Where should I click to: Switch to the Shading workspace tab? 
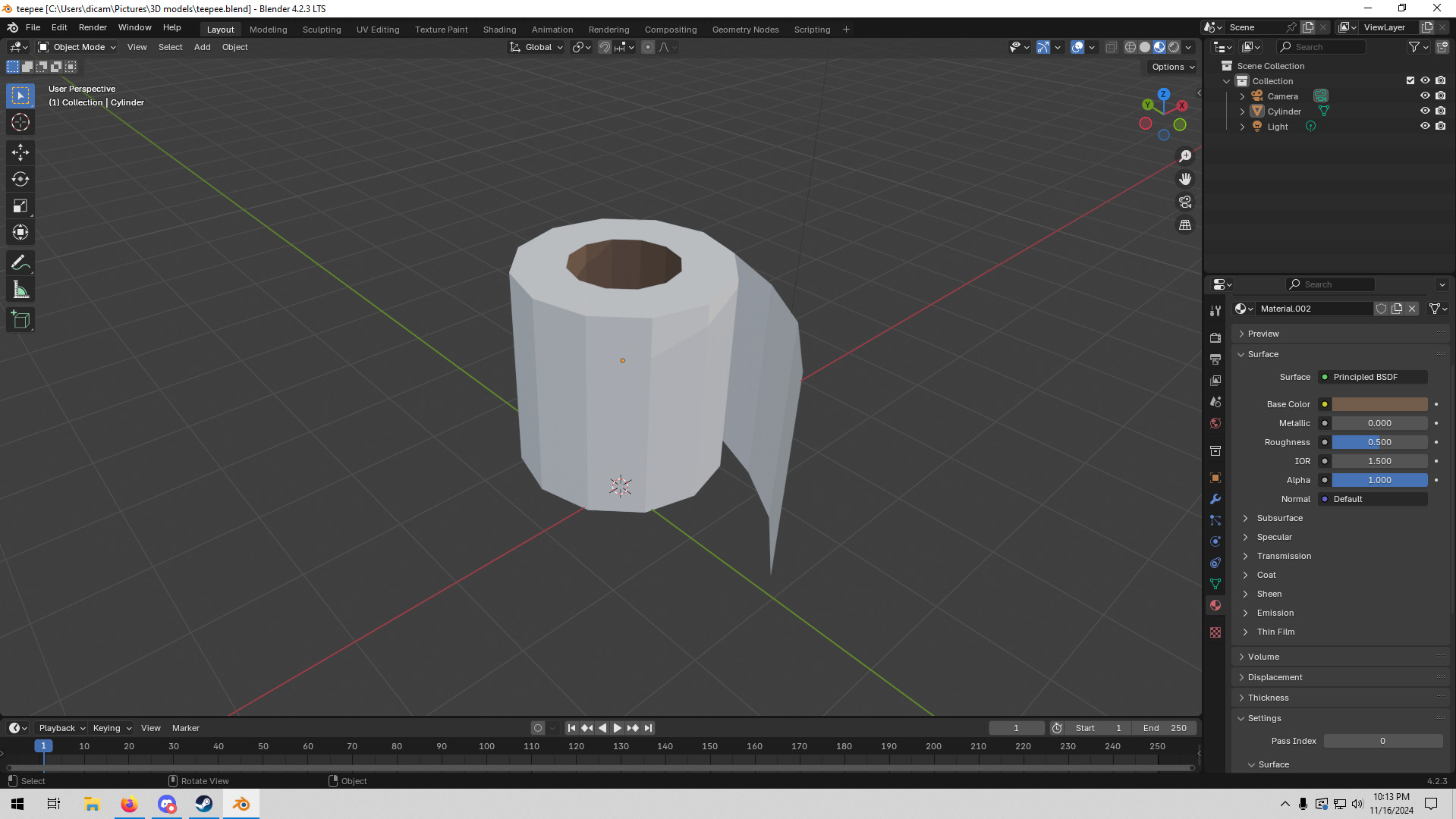[499, 30]
